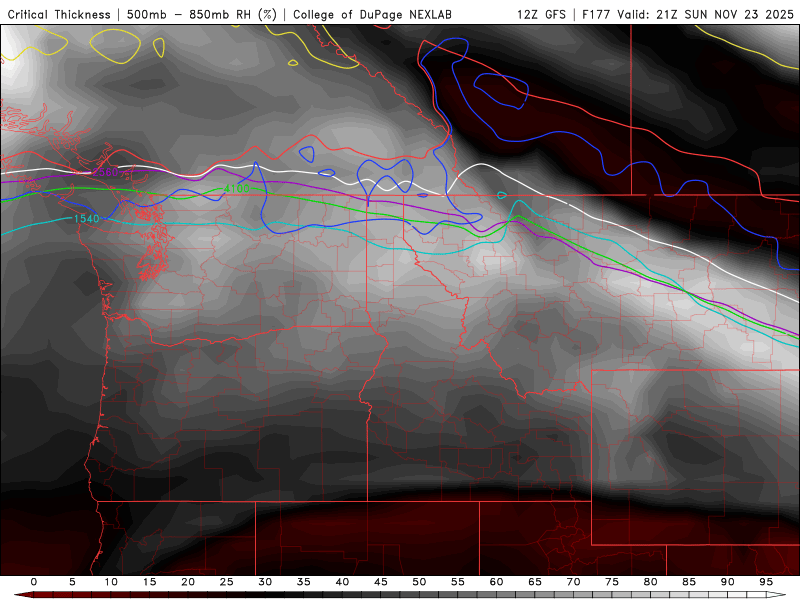Click the purple '2560' contour label
This screenshot has height=600, width=800.
click(x=105, y=172)
